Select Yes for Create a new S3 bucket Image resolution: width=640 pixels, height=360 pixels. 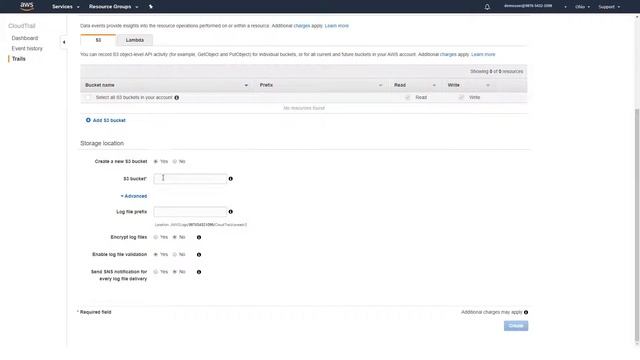(x=156, y=162)
